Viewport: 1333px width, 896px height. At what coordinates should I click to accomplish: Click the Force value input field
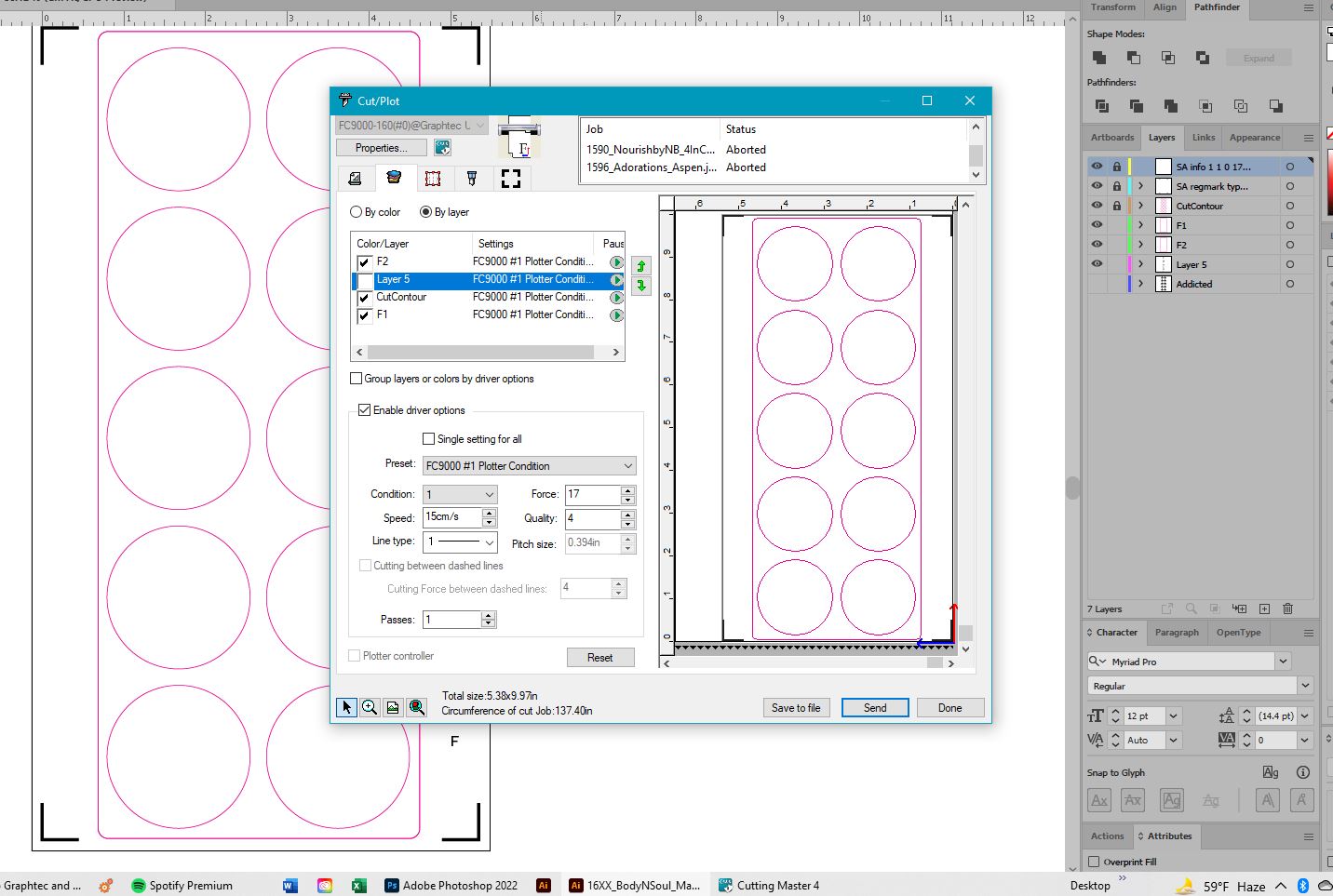coord(592,494)
